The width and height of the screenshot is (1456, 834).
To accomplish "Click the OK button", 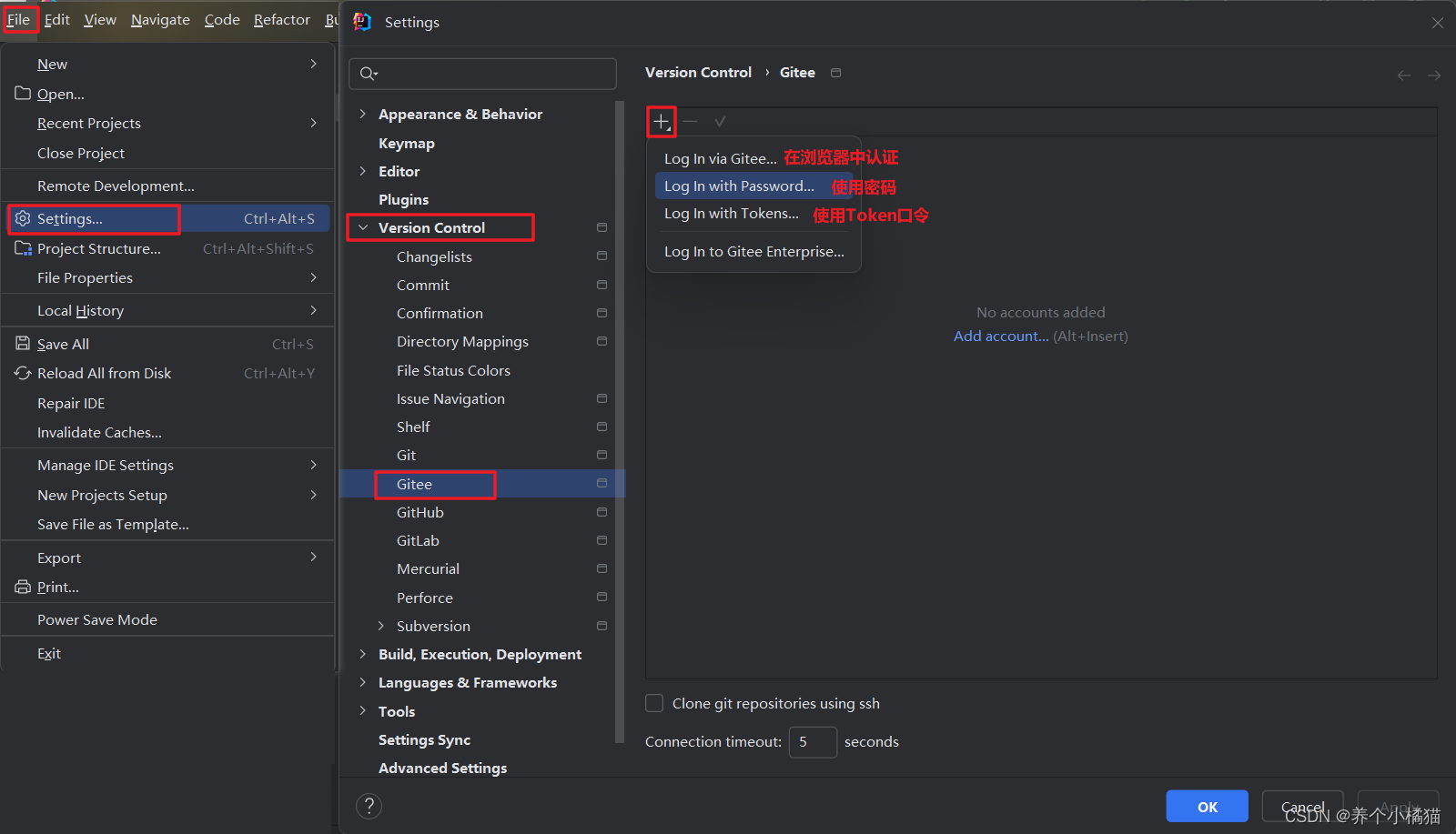I will tap(1208, 807).
